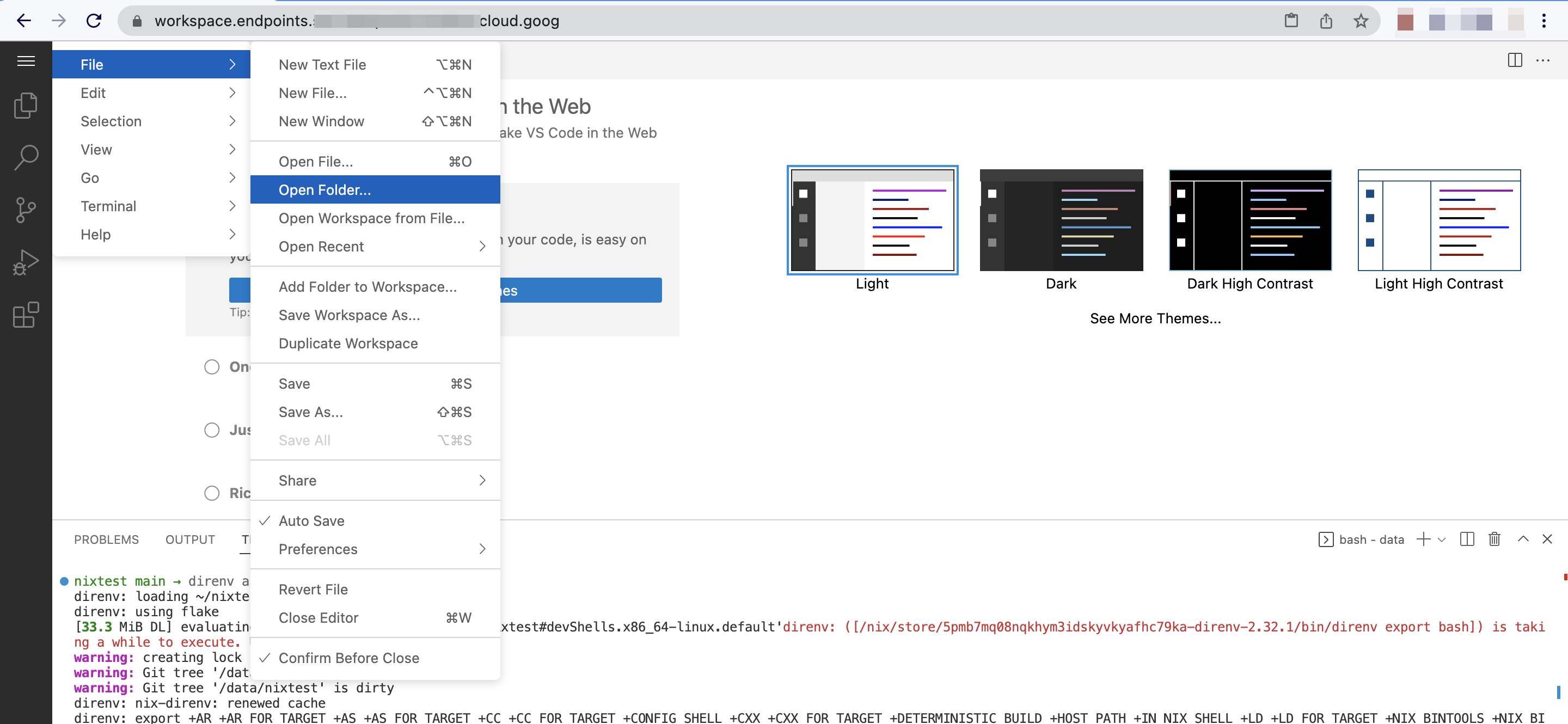Choose Open Folder... menu entry
The height and width of the screenshot is (724, 1568).
pyautogui.click(x=324, y=190)
